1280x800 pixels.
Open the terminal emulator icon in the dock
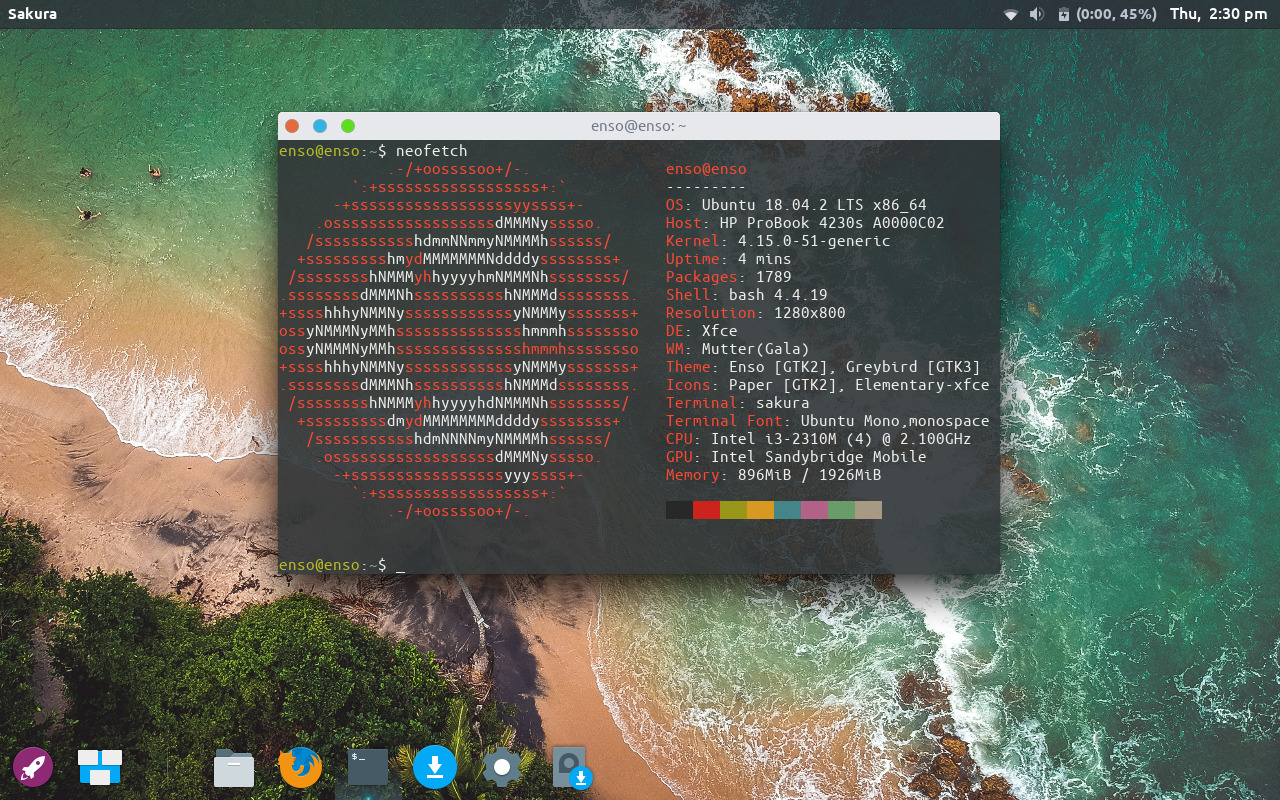coord(367,766)
